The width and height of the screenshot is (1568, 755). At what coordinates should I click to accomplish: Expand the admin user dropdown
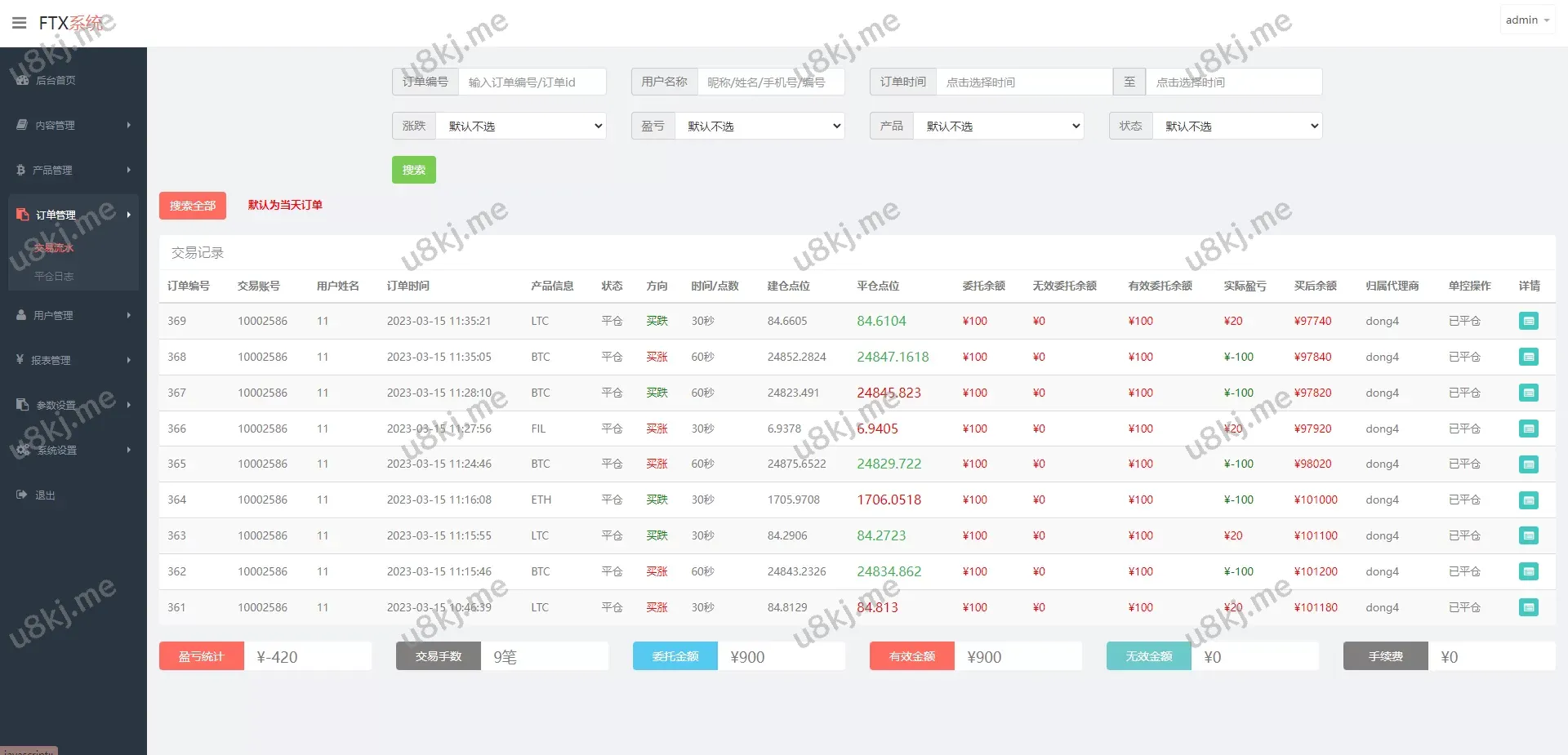tap(1526, 20)
